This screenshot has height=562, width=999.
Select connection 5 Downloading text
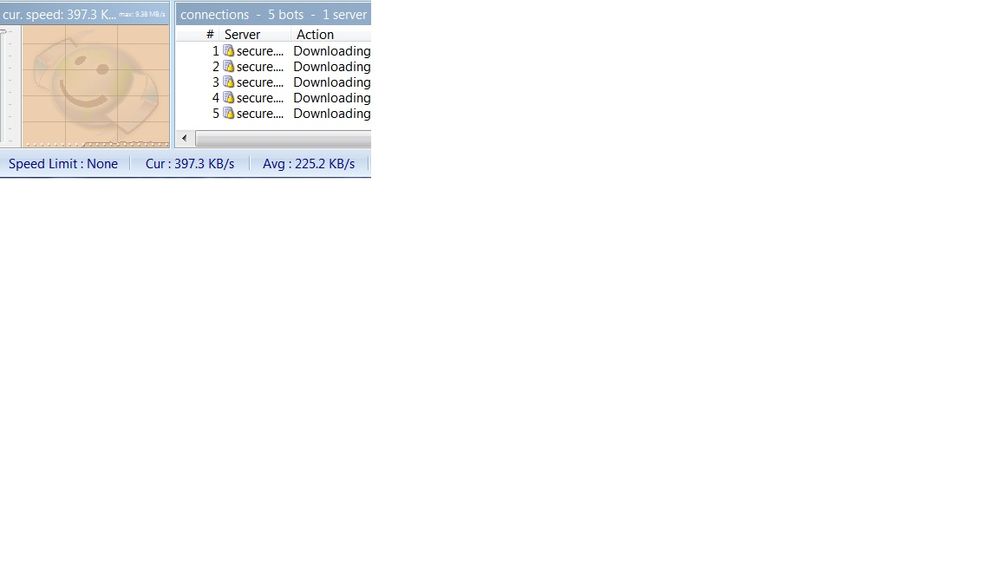pyautogui.click(x=332, y=113)
